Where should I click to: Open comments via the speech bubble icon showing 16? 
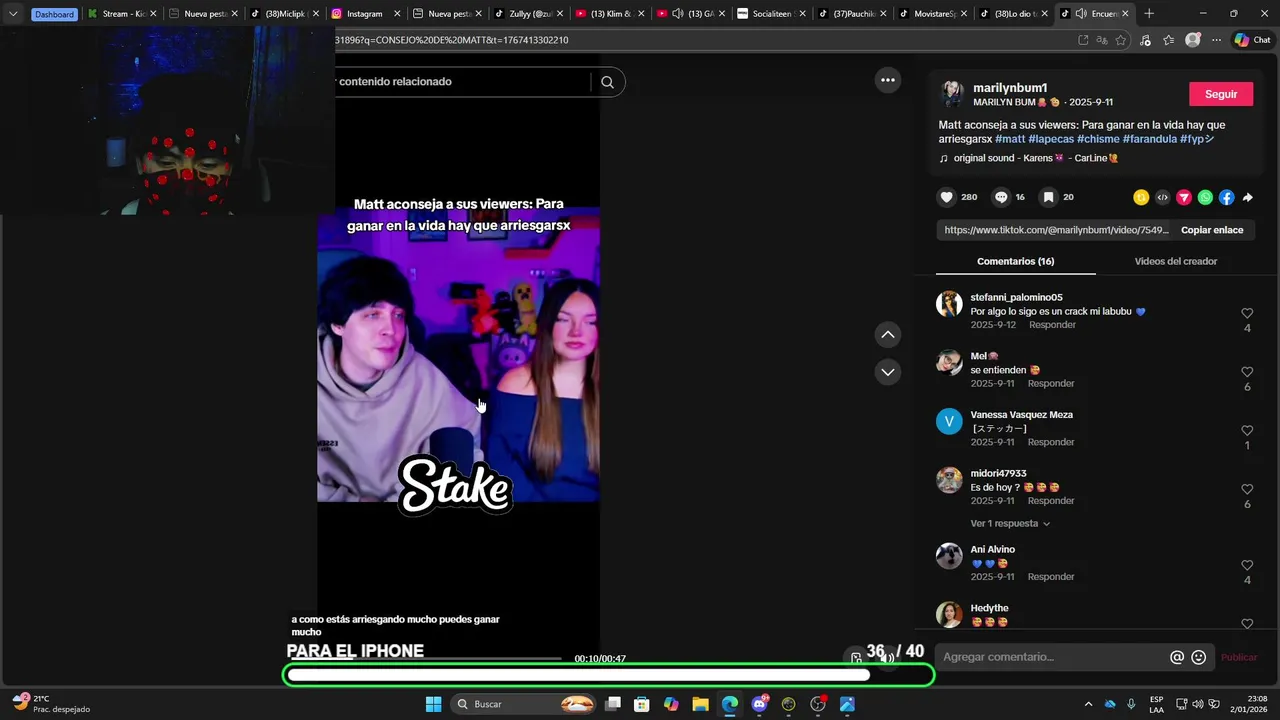pyautogui.click(x=1001, y=197)
